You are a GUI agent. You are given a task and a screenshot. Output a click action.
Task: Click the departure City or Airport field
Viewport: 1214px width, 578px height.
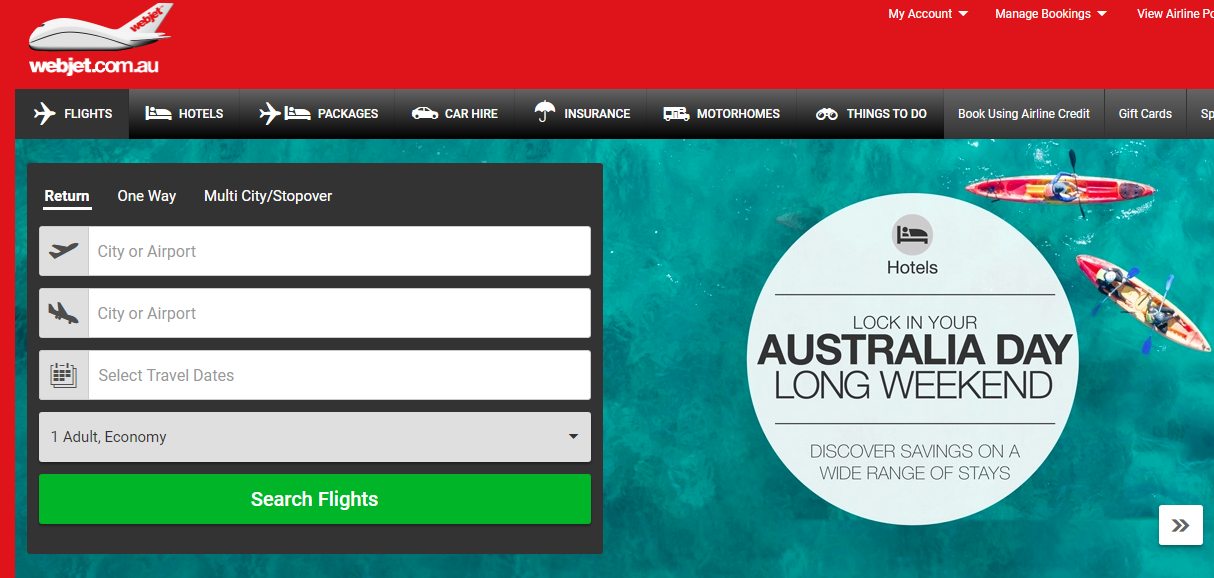coord(339,251)
